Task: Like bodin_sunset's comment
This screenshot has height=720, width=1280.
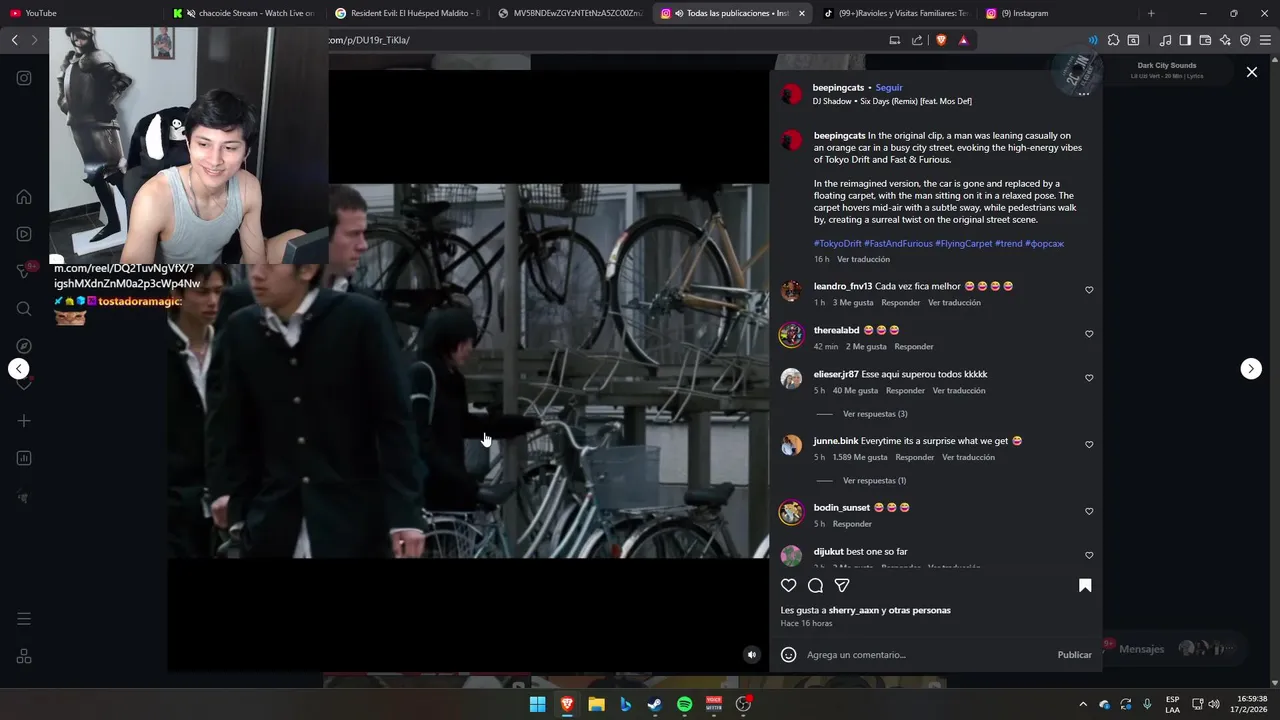Action: 1089,511
